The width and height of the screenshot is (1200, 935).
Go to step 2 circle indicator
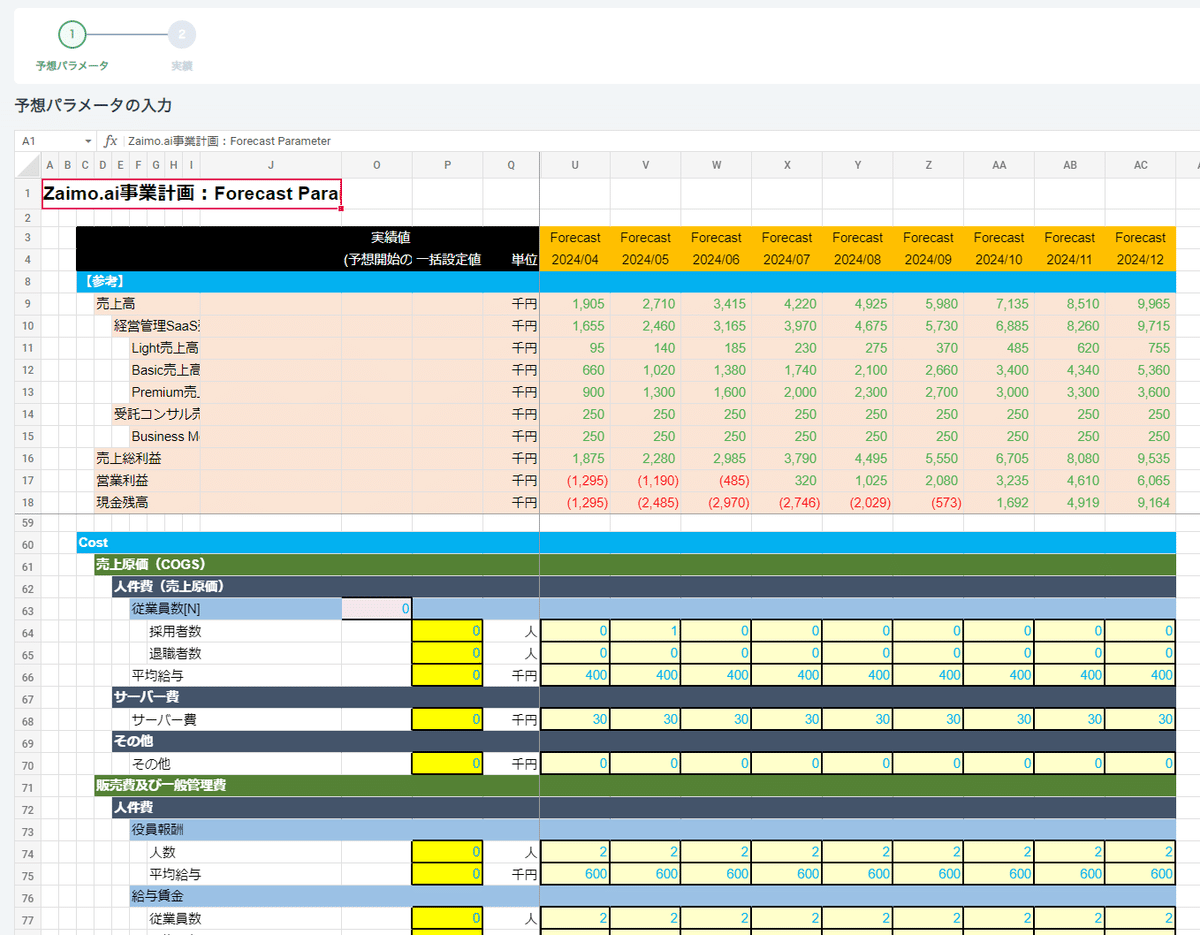coord(182,35)
